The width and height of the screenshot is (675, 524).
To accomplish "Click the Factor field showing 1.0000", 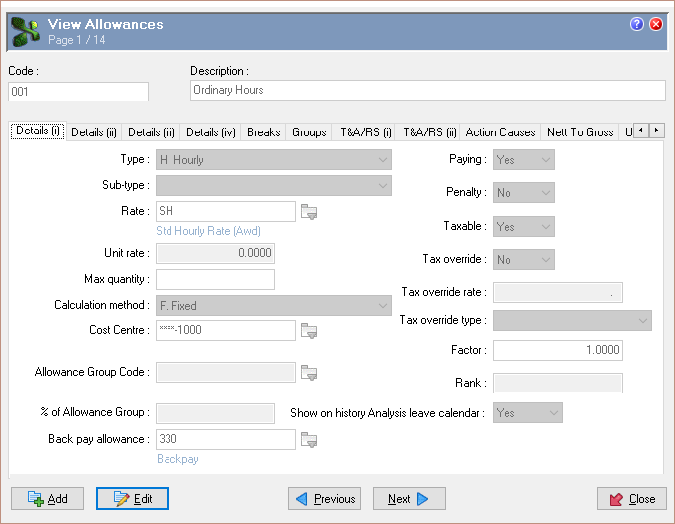I will point(558,350).
